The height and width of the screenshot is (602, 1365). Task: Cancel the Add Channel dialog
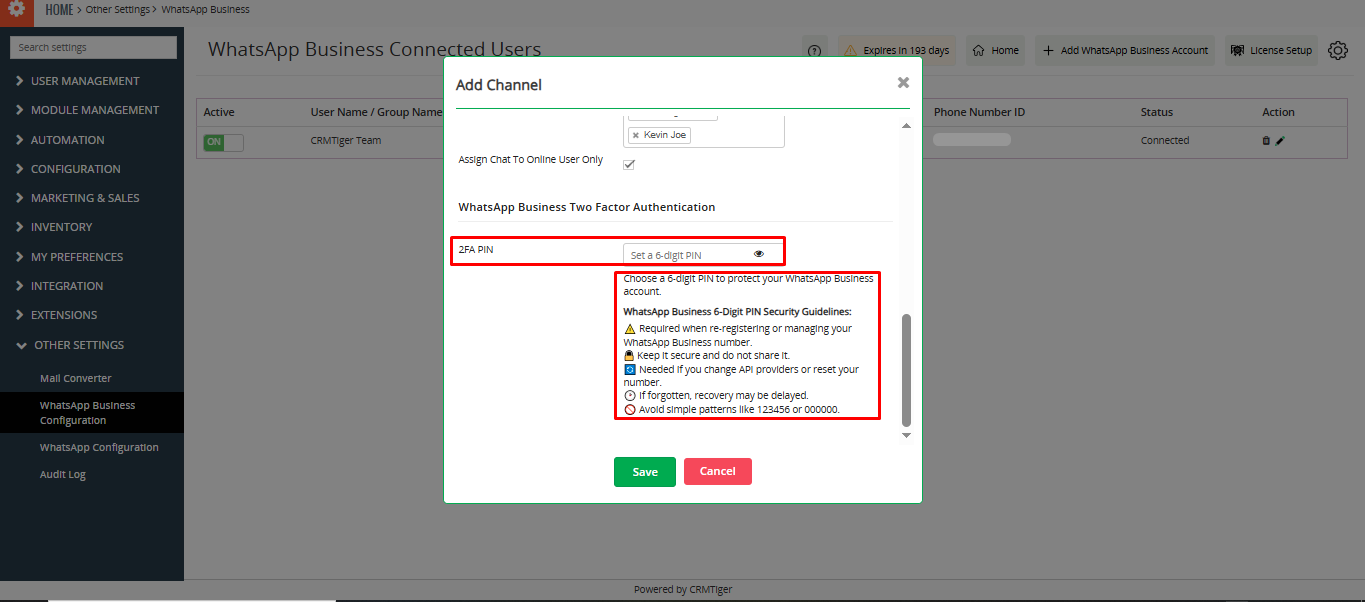(x=718, y=471)
